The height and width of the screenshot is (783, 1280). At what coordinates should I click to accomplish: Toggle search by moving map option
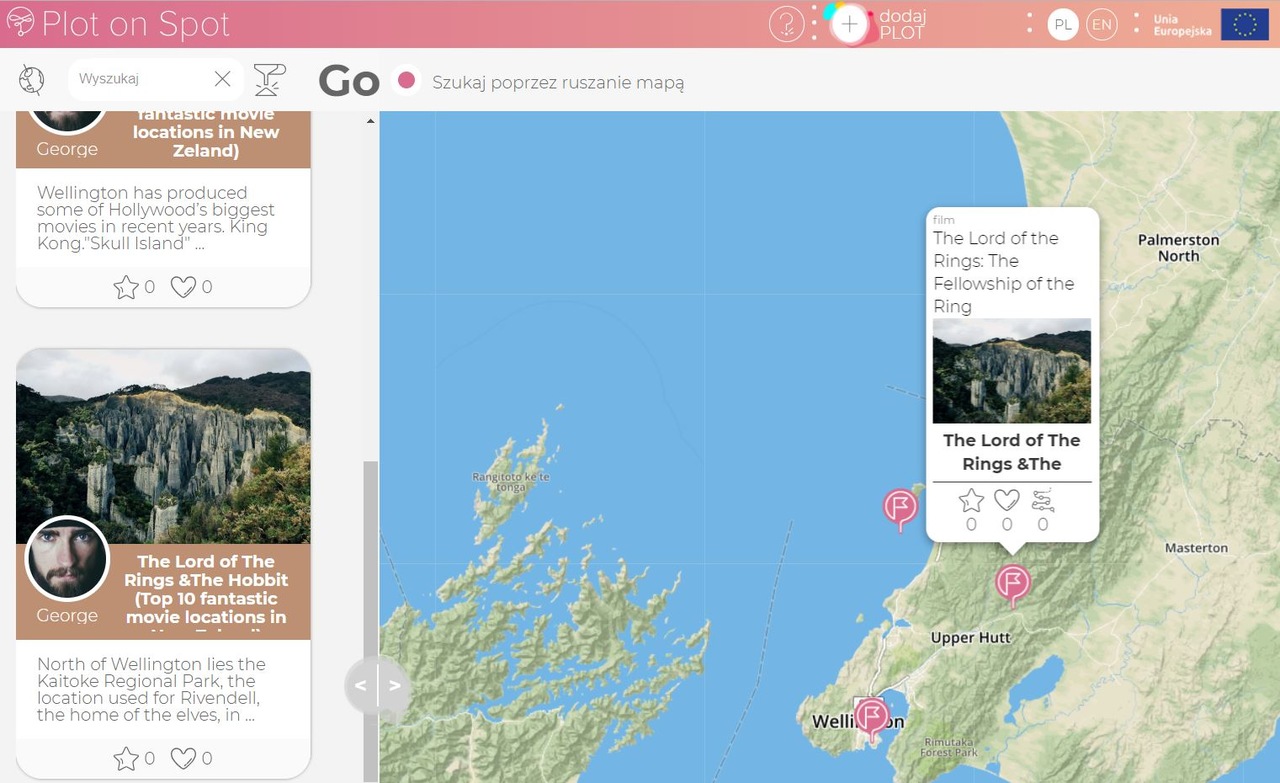coord(406,81)
